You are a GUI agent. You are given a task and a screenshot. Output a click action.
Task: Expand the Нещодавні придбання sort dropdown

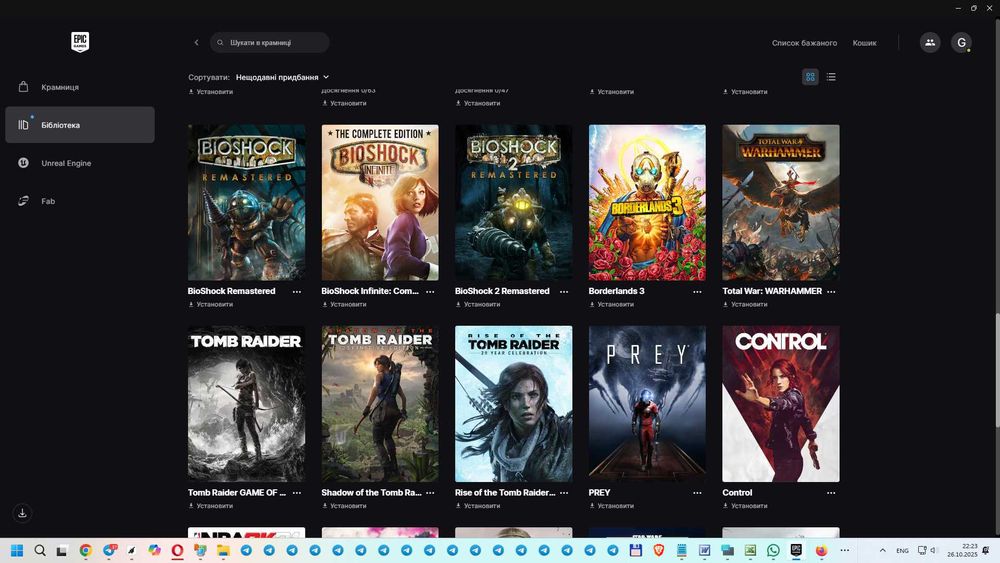(283, 77)
